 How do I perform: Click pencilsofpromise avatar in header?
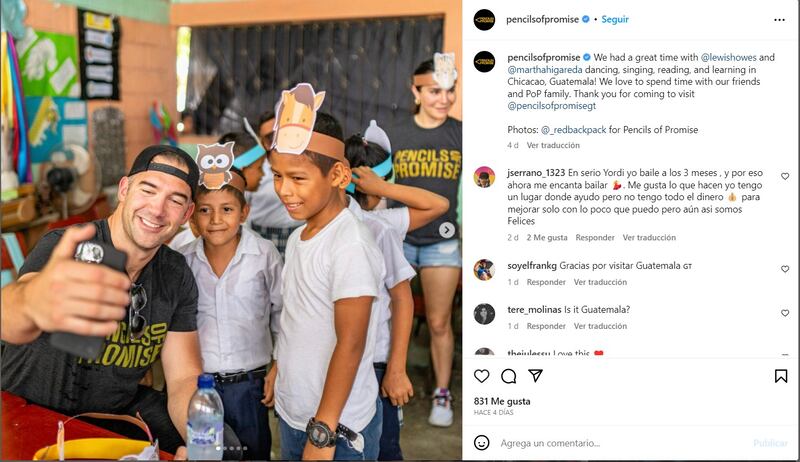click(x=484, y=20)
